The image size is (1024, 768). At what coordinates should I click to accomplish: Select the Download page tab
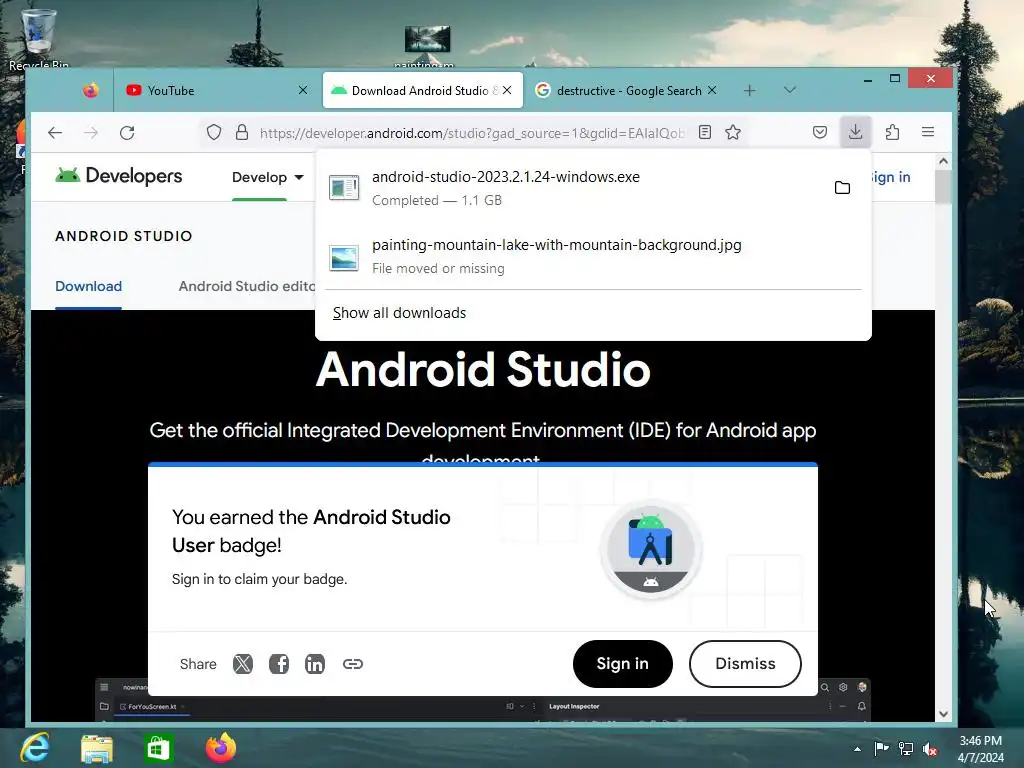pos(88,286)
